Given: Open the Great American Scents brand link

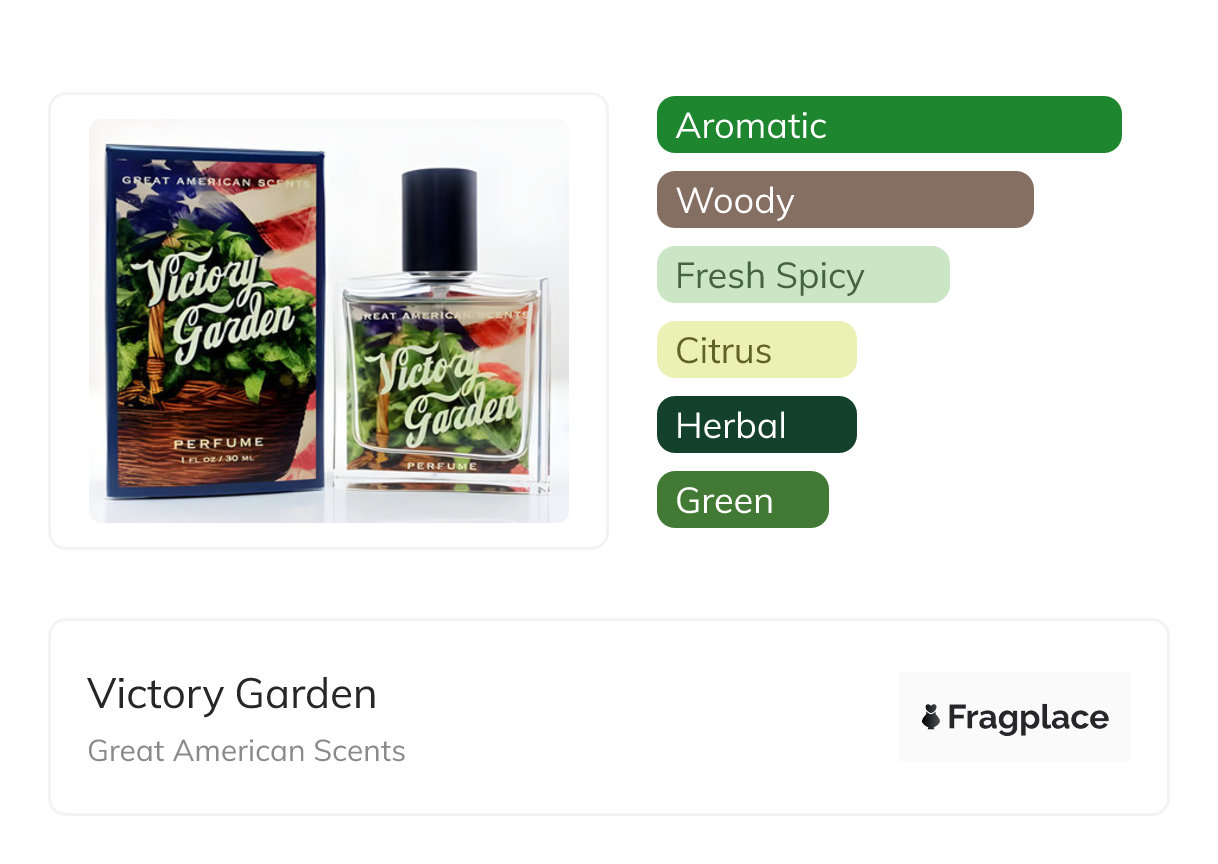Looking at the screenshot, I should coord(247,751).
